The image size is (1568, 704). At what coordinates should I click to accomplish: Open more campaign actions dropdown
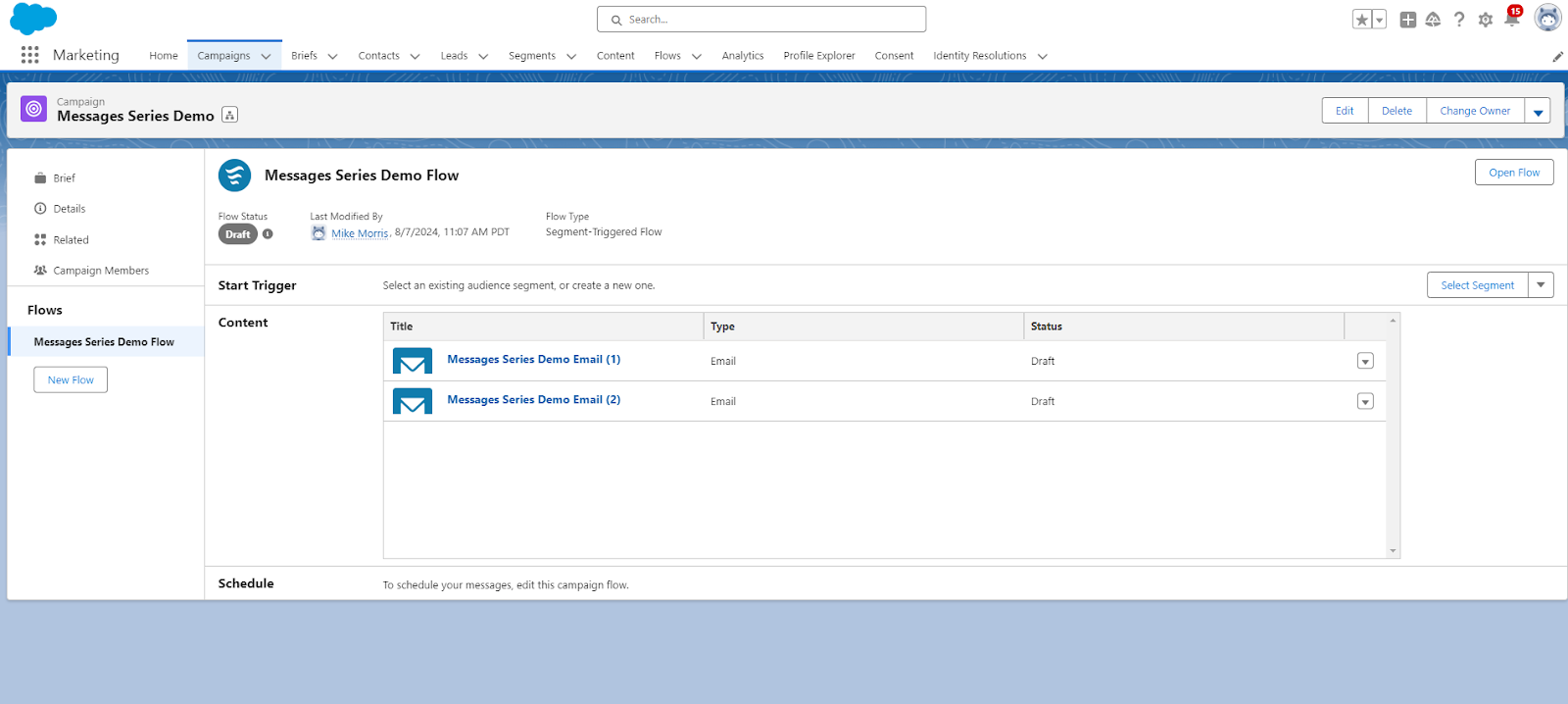pos(1538,111)
